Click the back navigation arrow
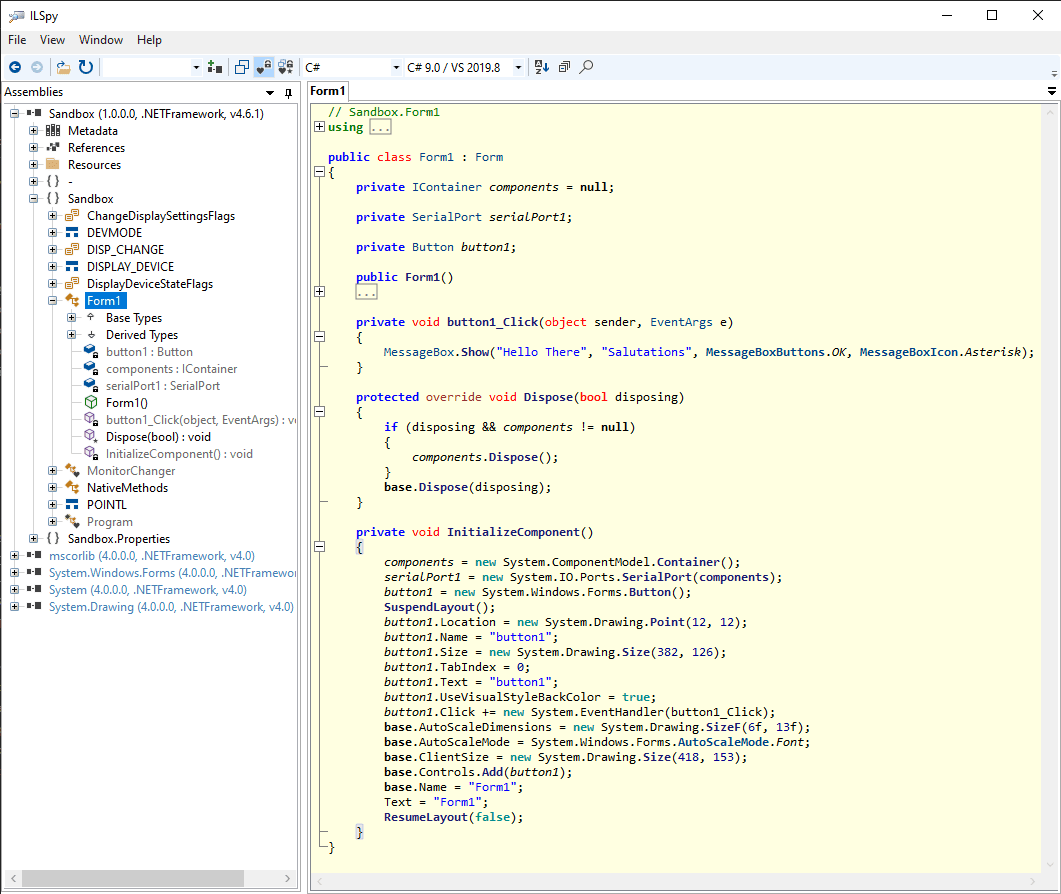 (16, 67)
